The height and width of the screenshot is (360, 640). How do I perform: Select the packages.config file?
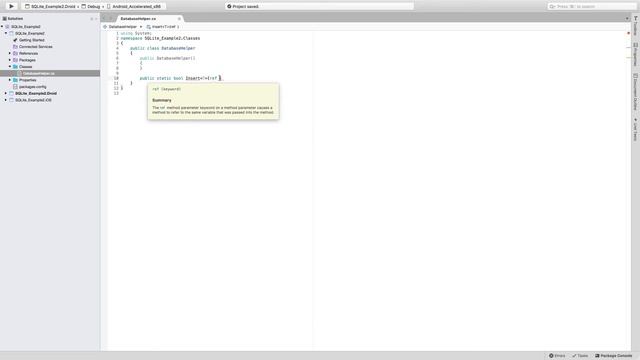pyautogui.click(x=33, y=87)
